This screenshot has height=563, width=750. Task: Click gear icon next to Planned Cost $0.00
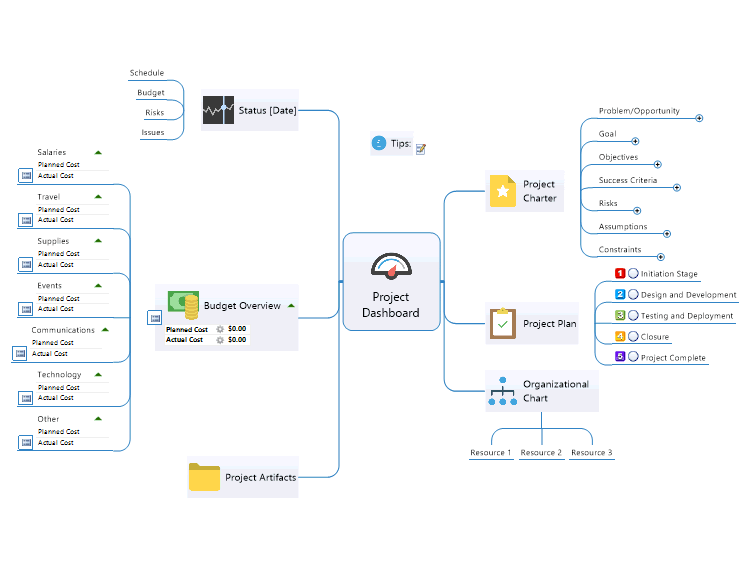pyautogui.click(x=220, y=329)
